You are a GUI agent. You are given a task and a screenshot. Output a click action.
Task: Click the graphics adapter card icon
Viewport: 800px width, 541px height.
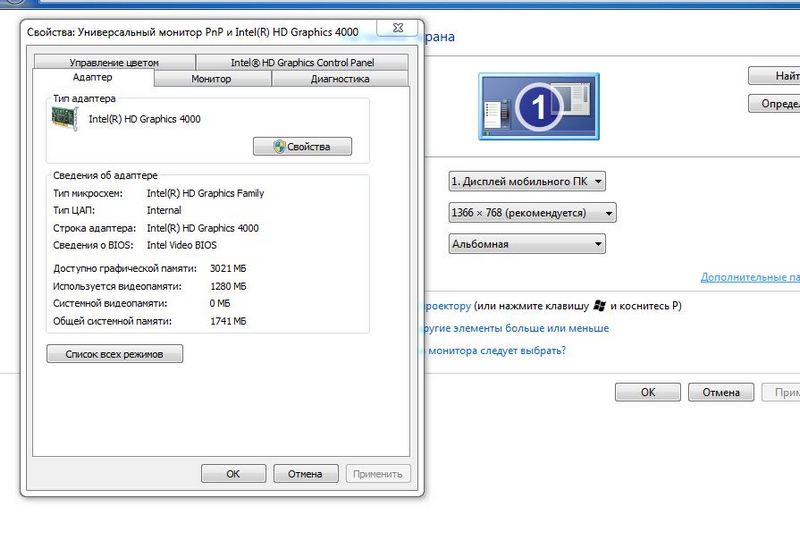tap(67, 119)
